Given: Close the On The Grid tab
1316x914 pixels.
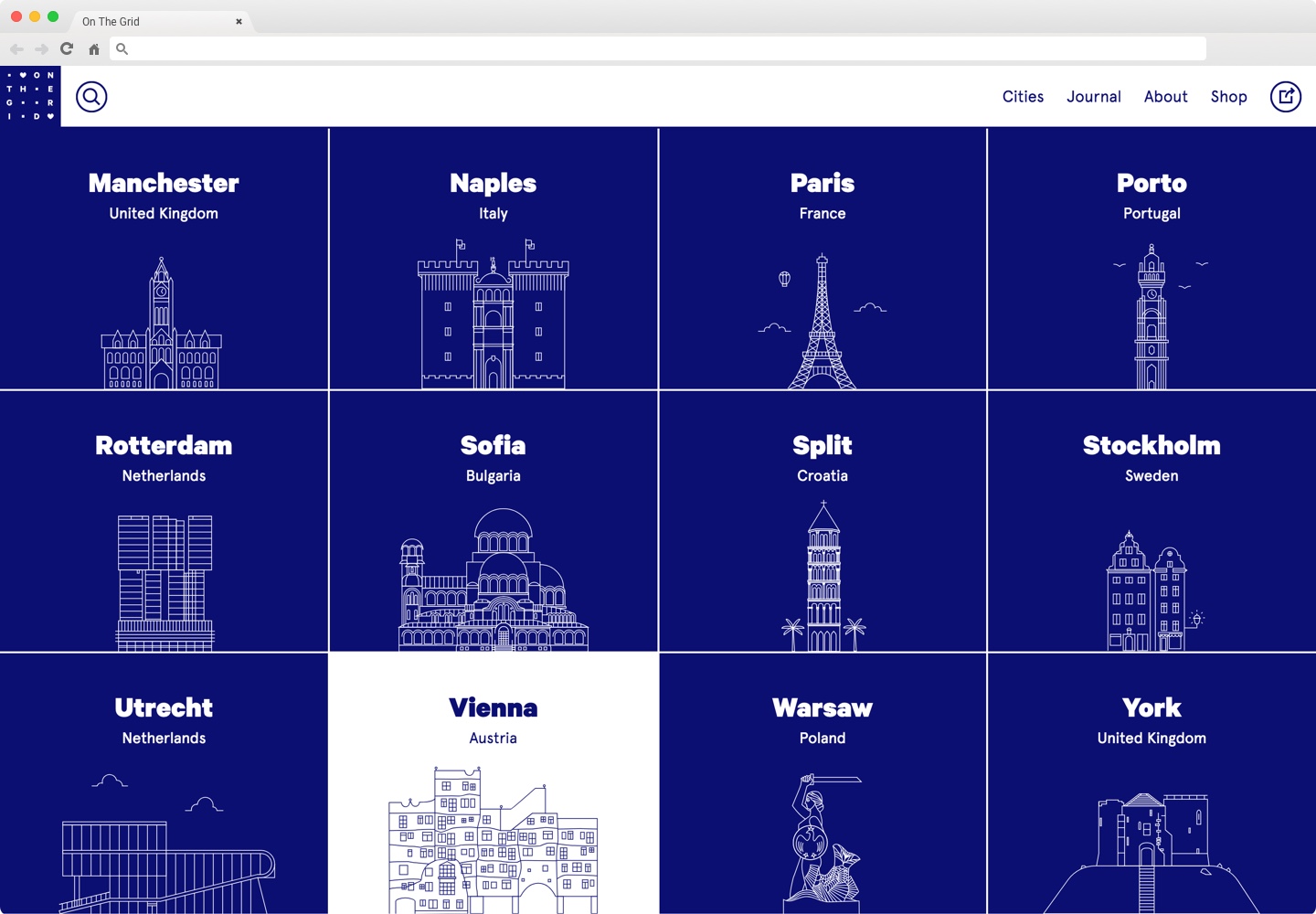Looking at the screenshot, I should [239, 22].
